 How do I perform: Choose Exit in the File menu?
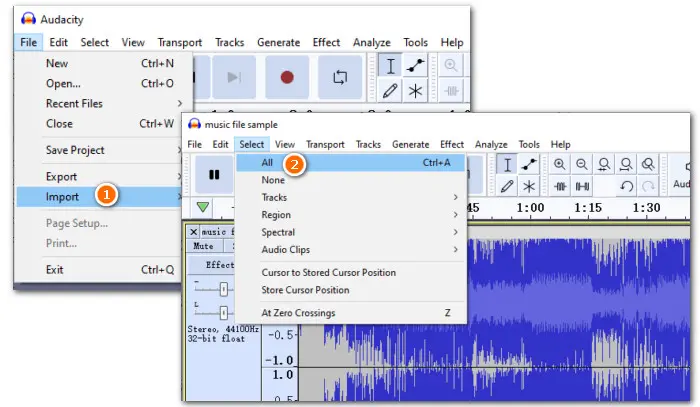tap(100, 270)
